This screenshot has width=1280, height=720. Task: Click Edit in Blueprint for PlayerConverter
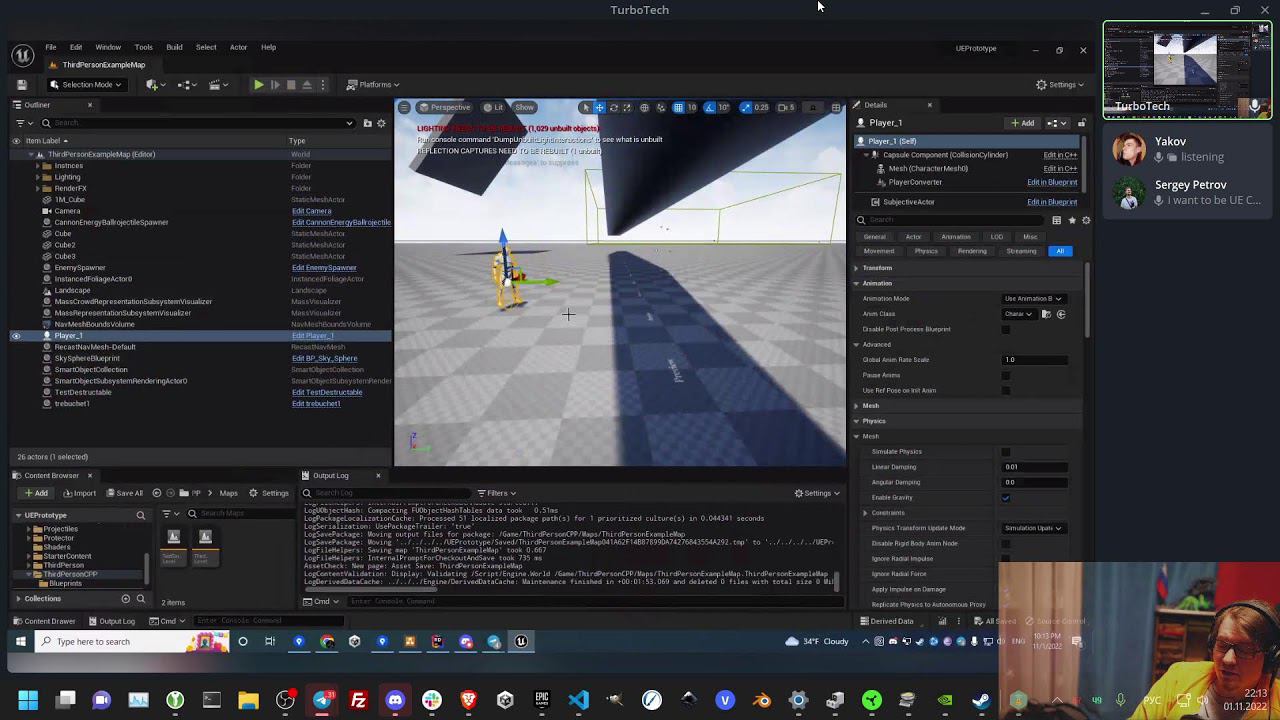click(1052, 182)
